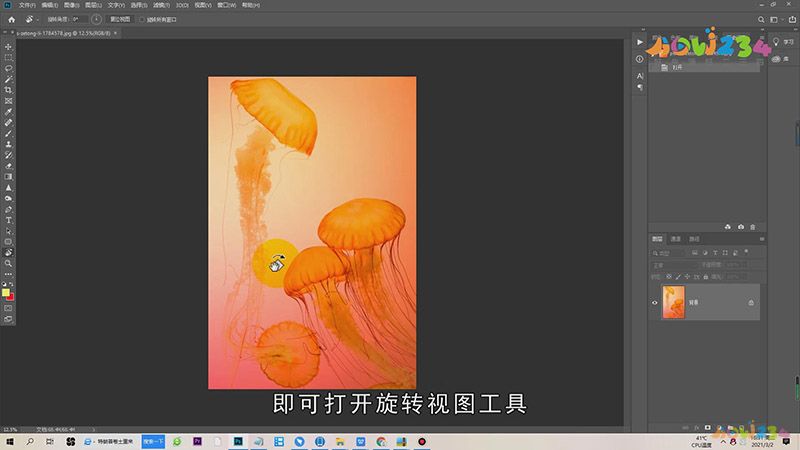The height and width of the screenshot is (450, 800).
Task: Filter layers by adjustment layer icon
Action: 705,253
